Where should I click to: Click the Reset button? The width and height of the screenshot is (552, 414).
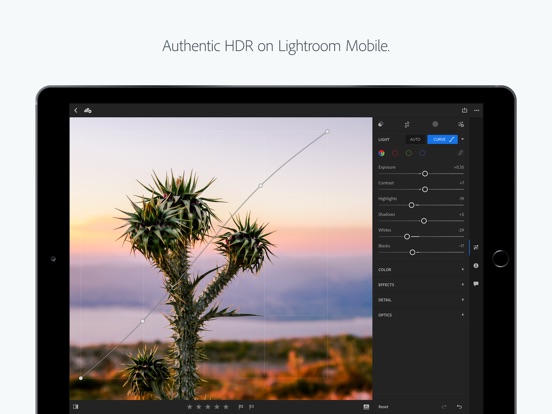[x=383, y=407]
